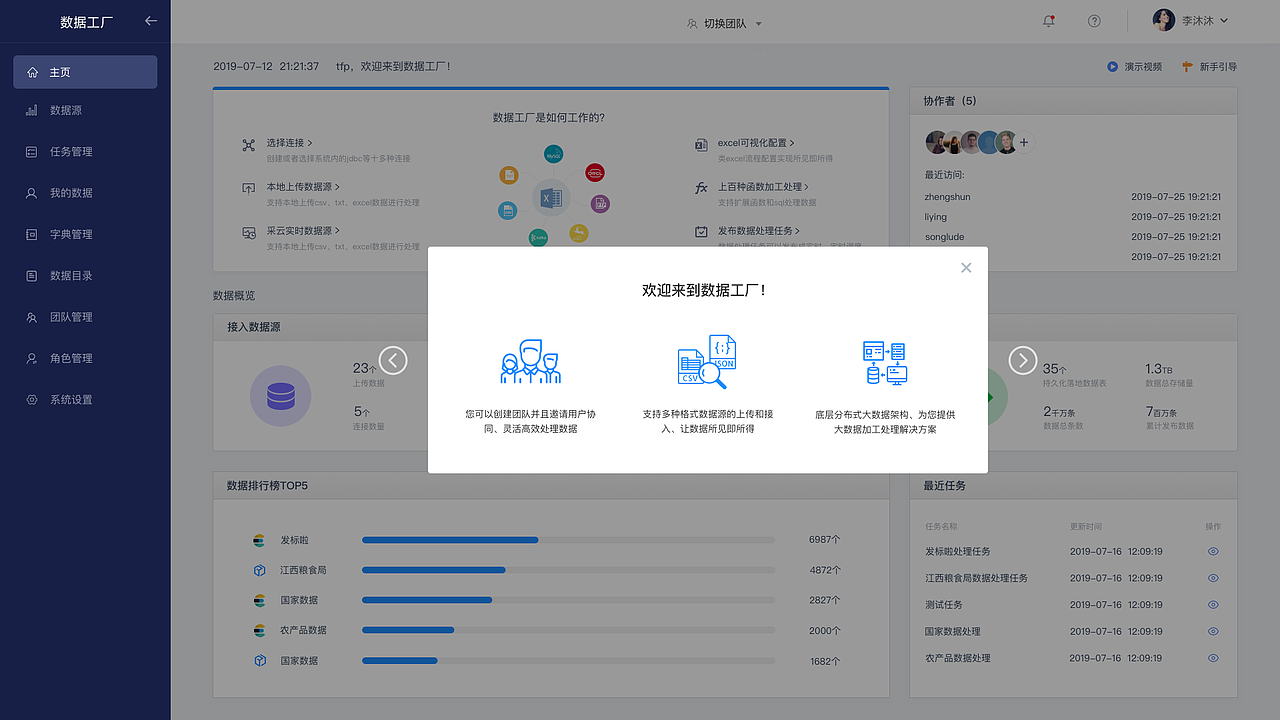Screen dimensions: 1280x720
Task: Open the eye icon for 测试任务
Action: (x=1213, y=604)
